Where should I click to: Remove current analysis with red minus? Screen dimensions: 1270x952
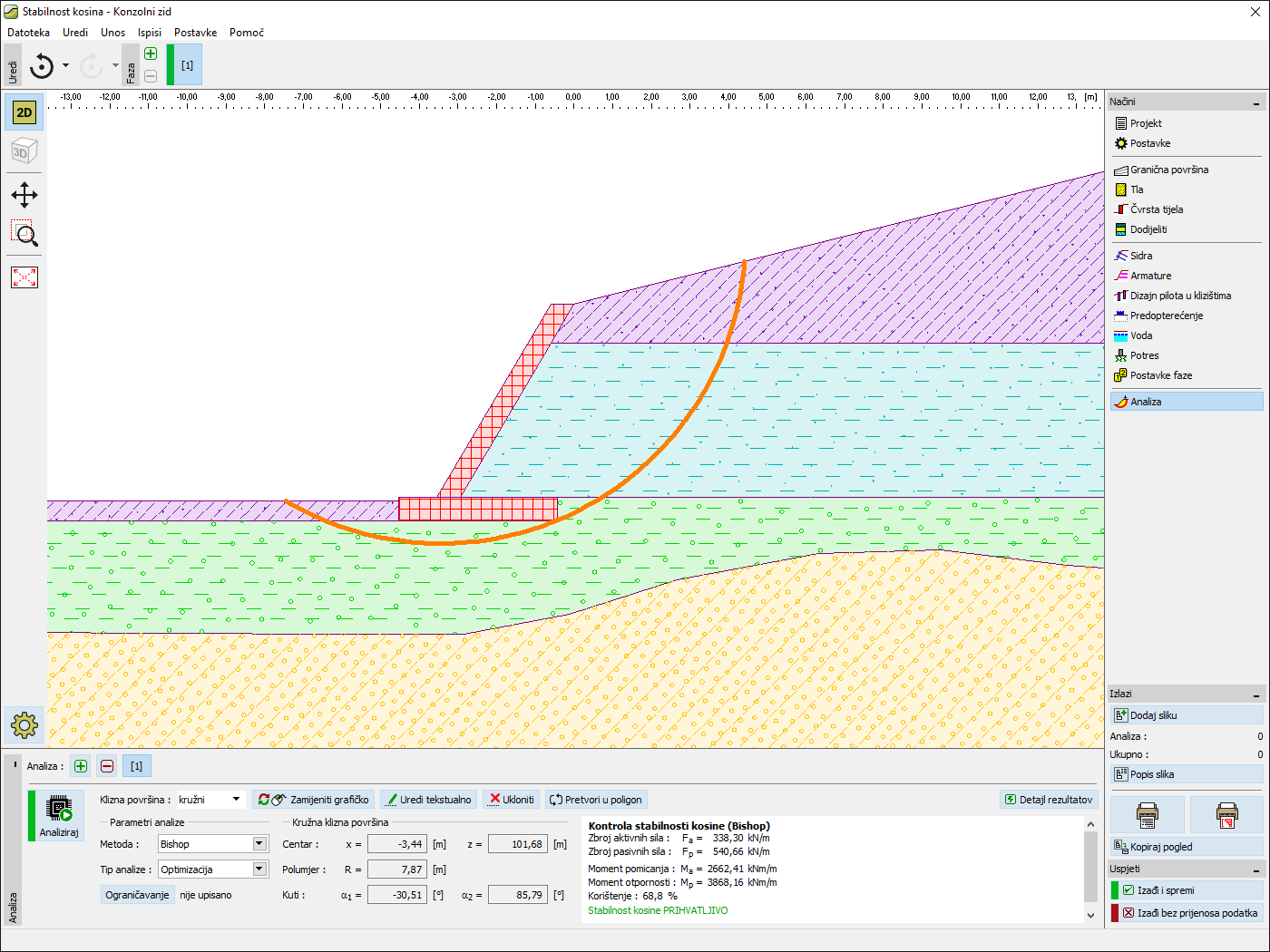coord(107,766)
